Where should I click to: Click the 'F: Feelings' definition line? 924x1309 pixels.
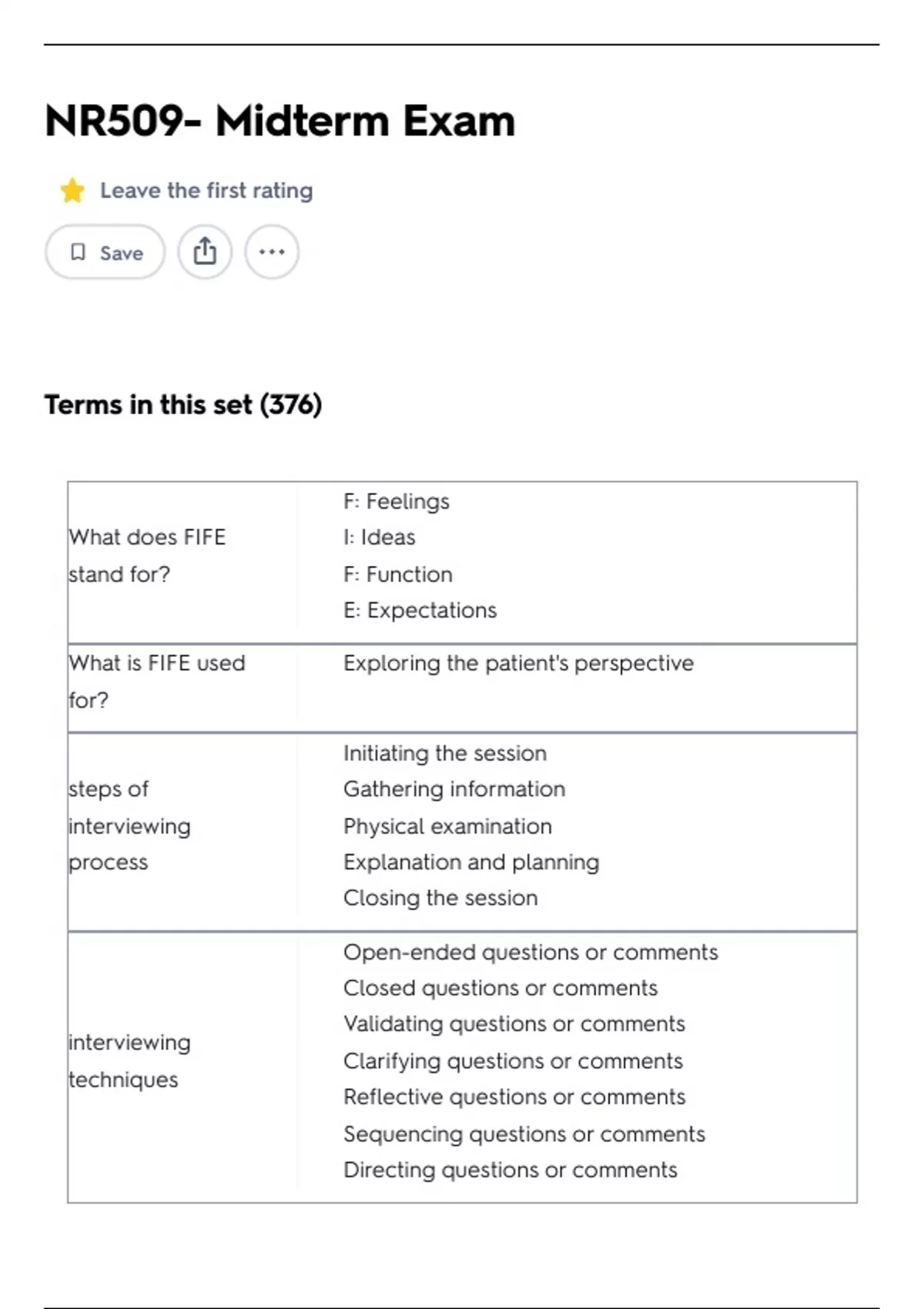point(397,501)
